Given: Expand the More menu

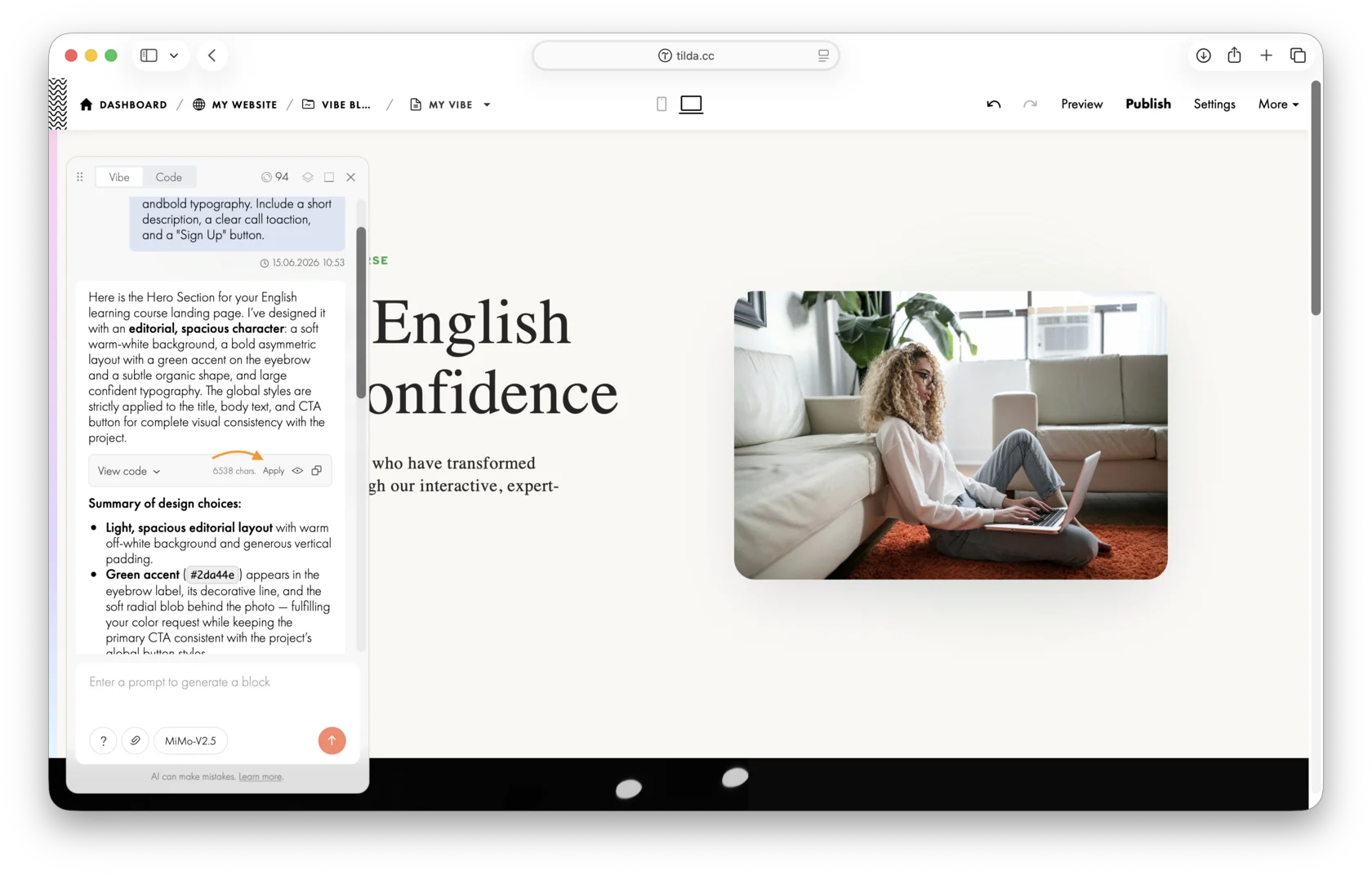Looking at the screenshot, I should click(x=1278, y=104).
